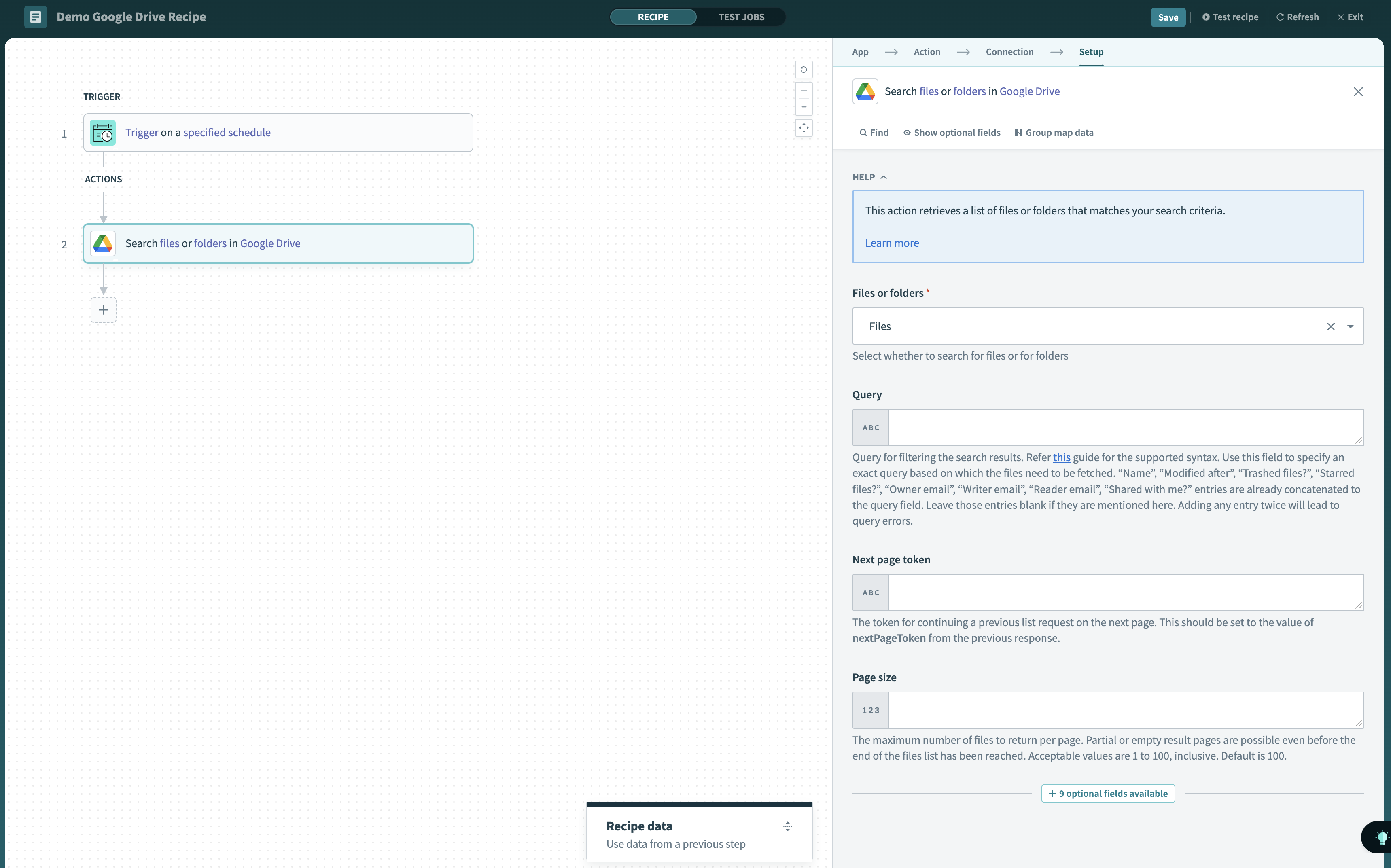Go to the Connection tab
This screenshot has height=868, width=1391.
click(1009, 52)
